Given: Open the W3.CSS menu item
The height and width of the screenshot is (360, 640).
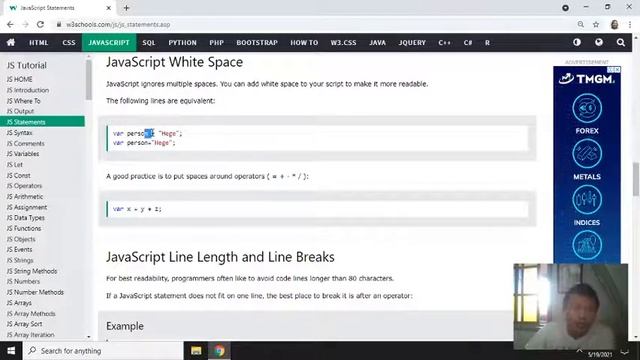Looking at the screenshot, I should tap(343, 42).
